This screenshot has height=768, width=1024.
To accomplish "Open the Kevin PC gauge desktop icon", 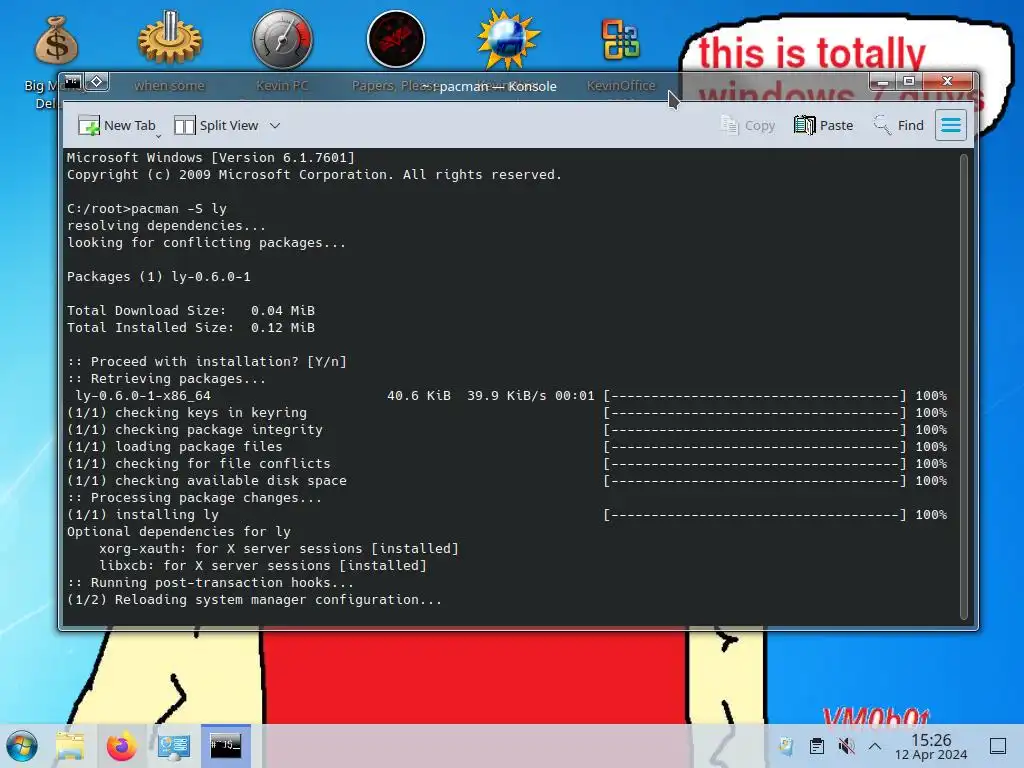I will 283,40.
